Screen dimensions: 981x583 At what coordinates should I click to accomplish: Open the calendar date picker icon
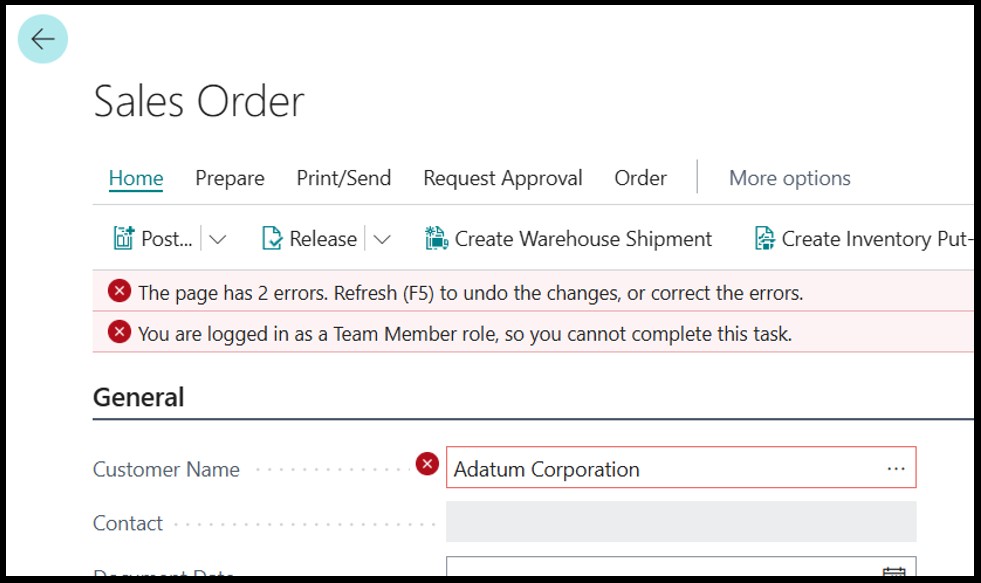click(x=894, y=571)
